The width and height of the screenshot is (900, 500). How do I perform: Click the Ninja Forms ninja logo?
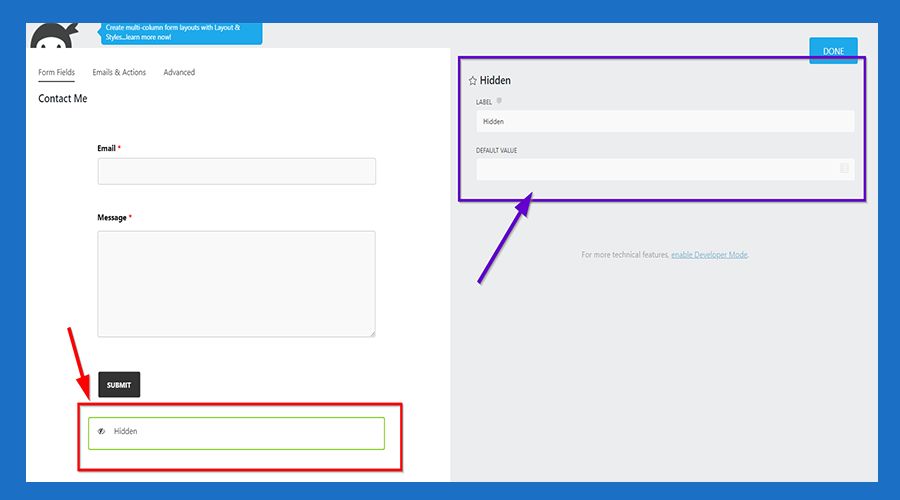coord(50,36)
